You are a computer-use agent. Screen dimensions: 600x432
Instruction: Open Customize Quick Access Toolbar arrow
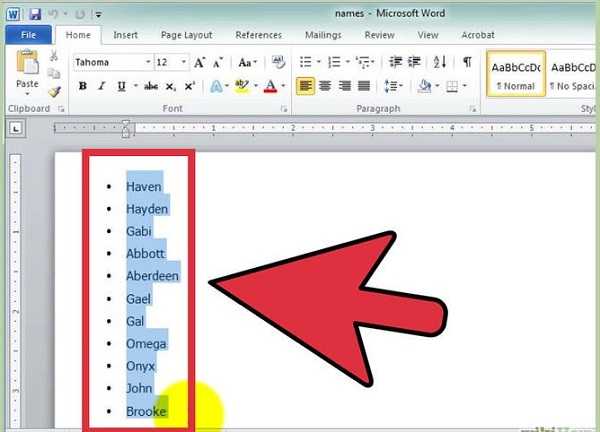click(x=98, y=15)
